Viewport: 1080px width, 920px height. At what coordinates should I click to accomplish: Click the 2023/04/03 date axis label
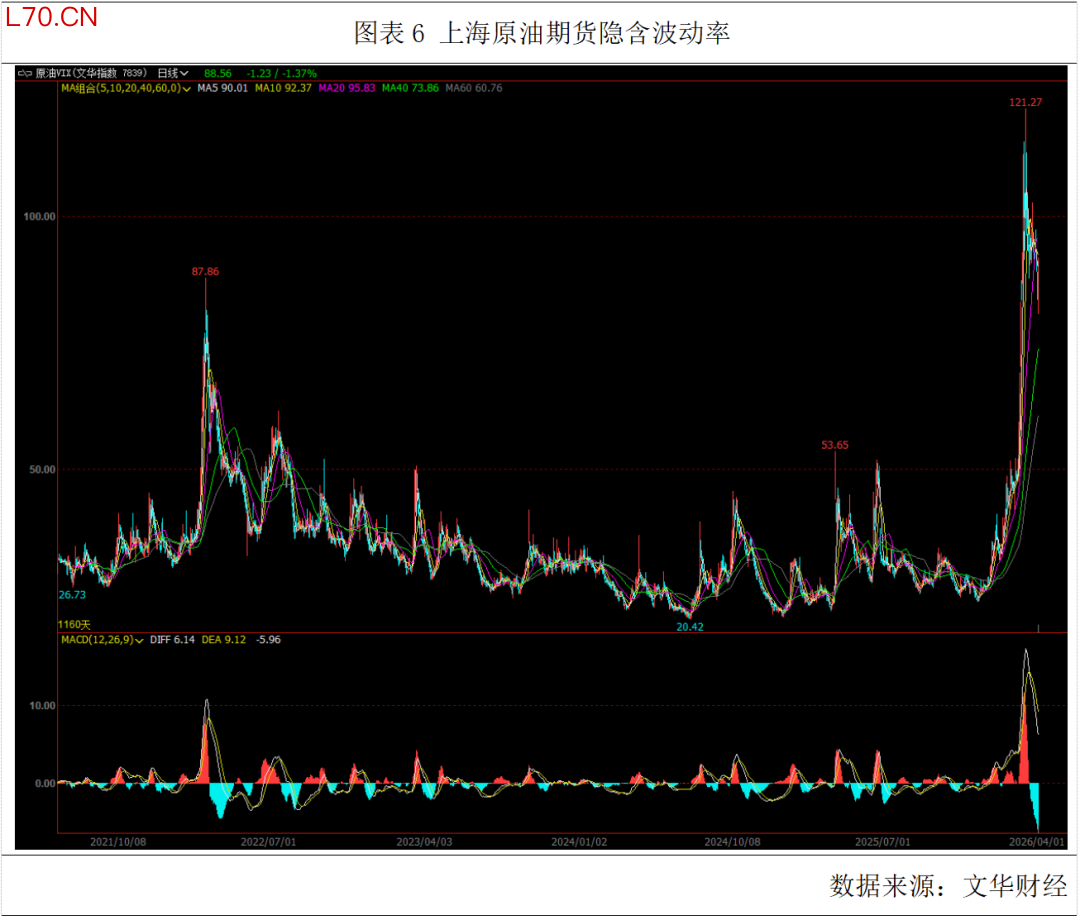424,843
